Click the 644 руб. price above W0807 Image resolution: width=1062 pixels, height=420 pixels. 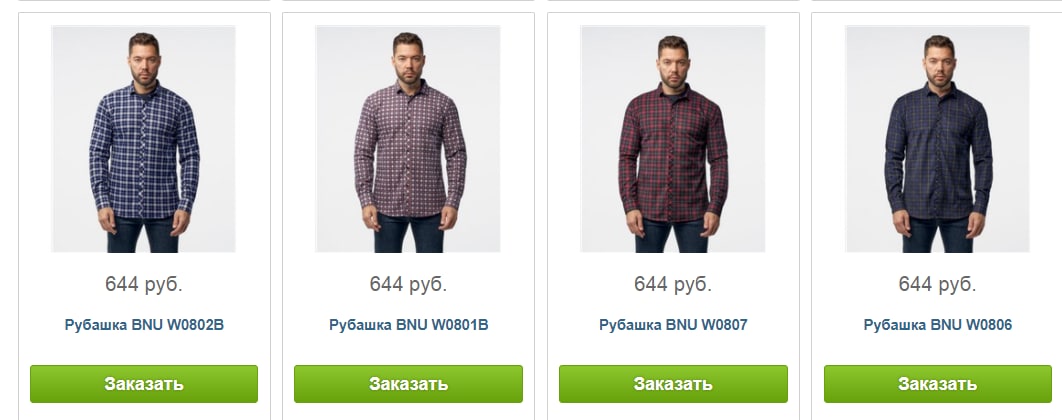click(x=673, y=285)
